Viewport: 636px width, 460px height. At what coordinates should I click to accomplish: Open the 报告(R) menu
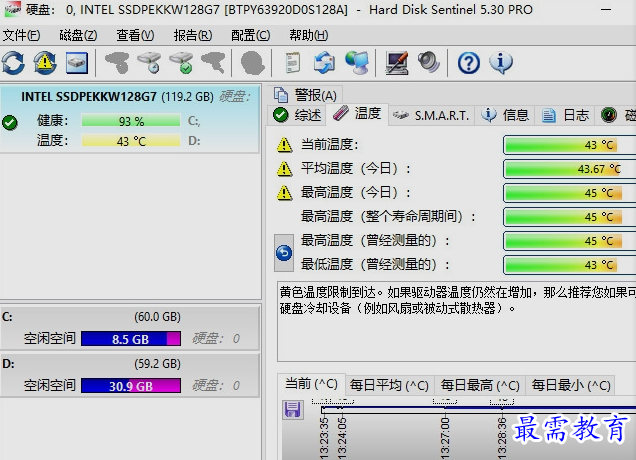193,36
